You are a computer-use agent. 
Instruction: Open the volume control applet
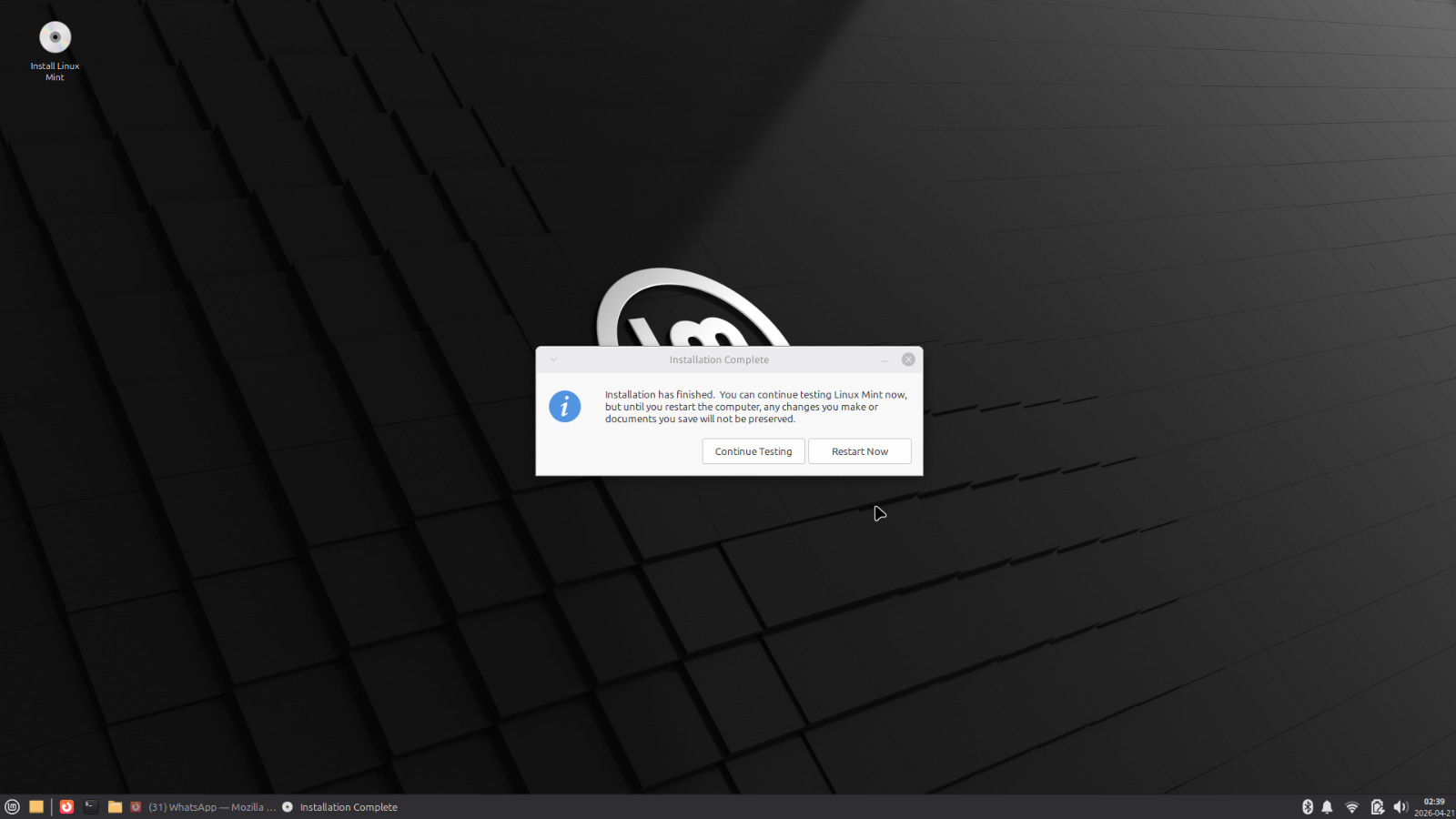click(x=1400, y=806)
